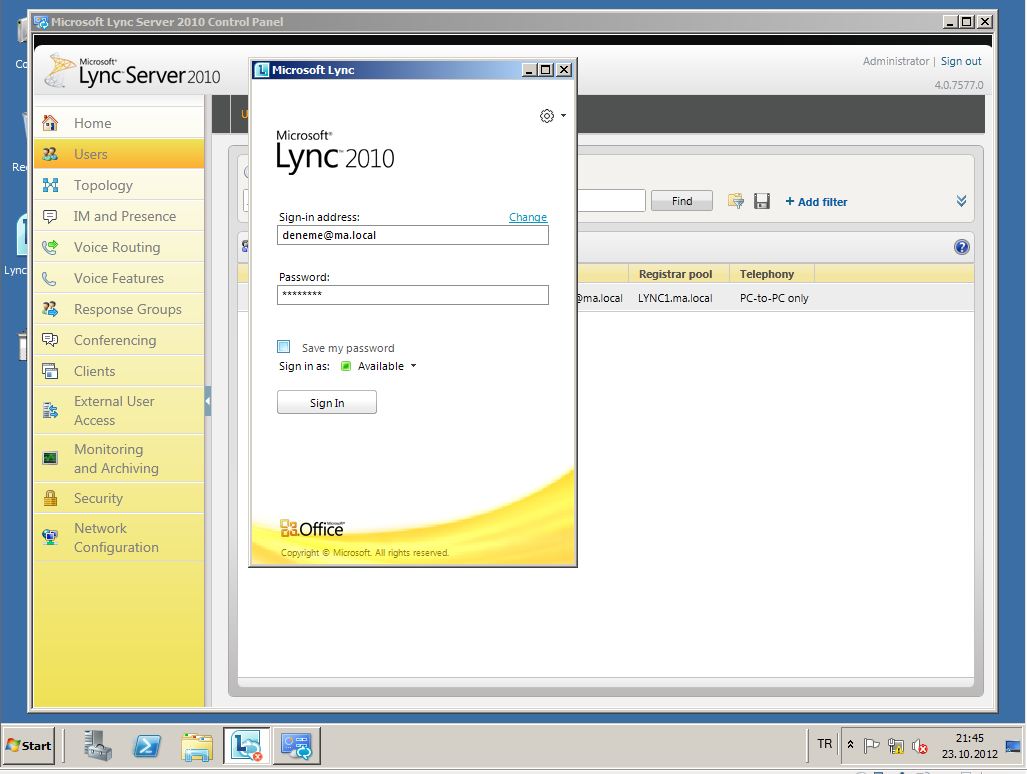Go to IM and Presence
Screen dimensions: 1027x774
[119, 216]
